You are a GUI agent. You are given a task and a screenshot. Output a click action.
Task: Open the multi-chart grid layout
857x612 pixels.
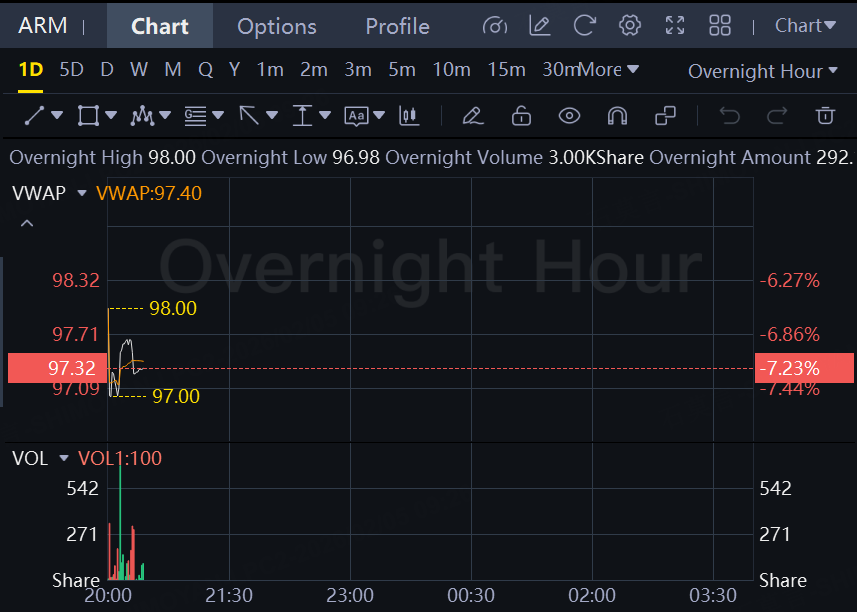tap(720, 25)
